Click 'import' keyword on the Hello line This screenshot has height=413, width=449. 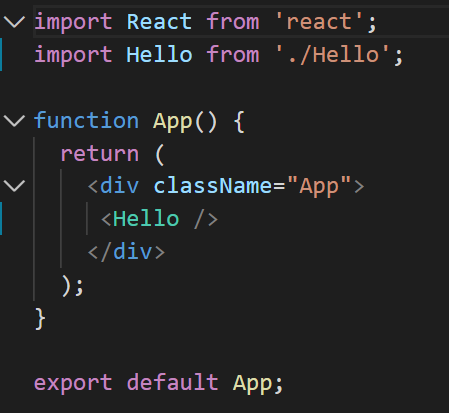[x=73, y=55]
